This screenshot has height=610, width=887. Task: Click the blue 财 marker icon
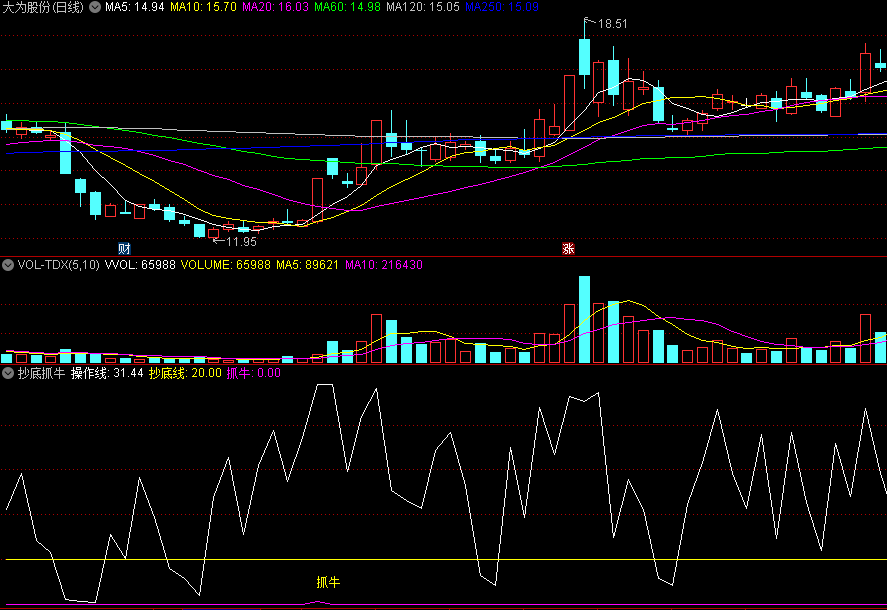pos(124,248)
